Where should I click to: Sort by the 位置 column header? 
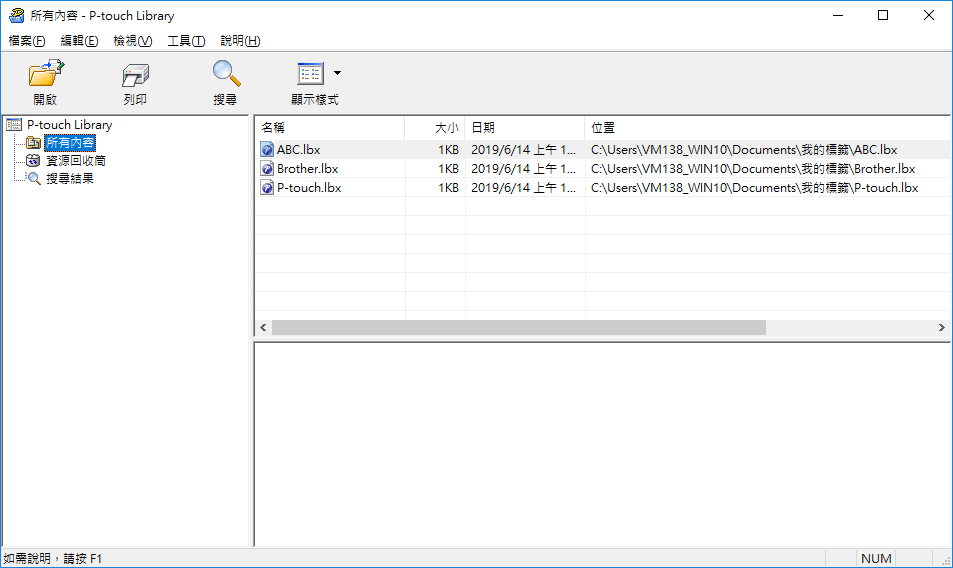[768, 128]
